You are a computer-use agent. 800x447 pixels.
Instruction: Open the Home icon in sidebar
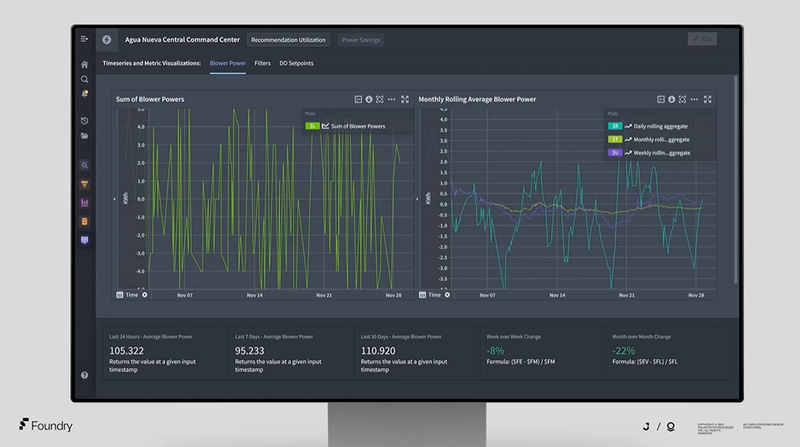(x=85, y=64)
